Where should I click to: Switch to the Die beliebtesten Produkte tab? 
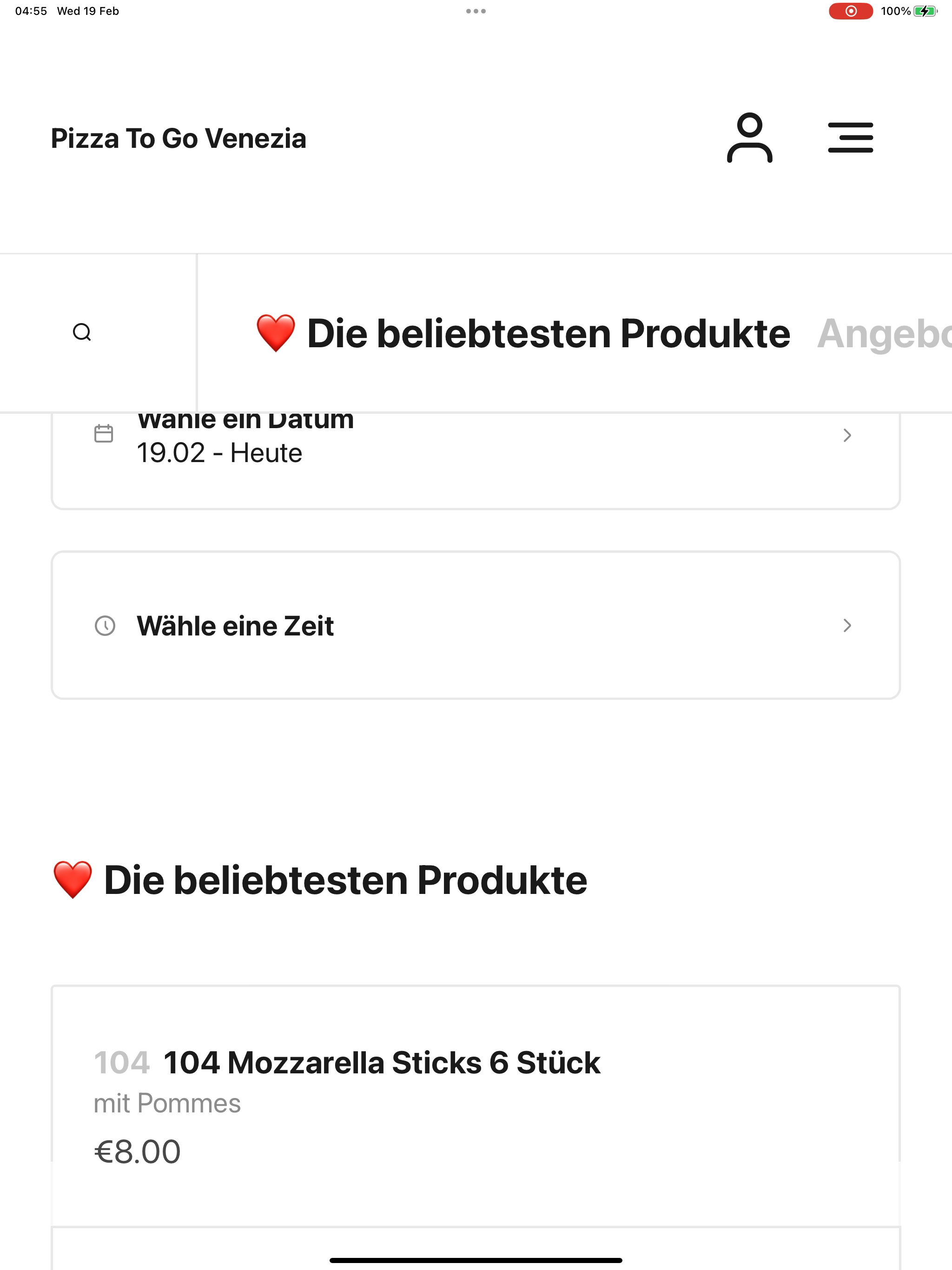click(x=549, y=334)
